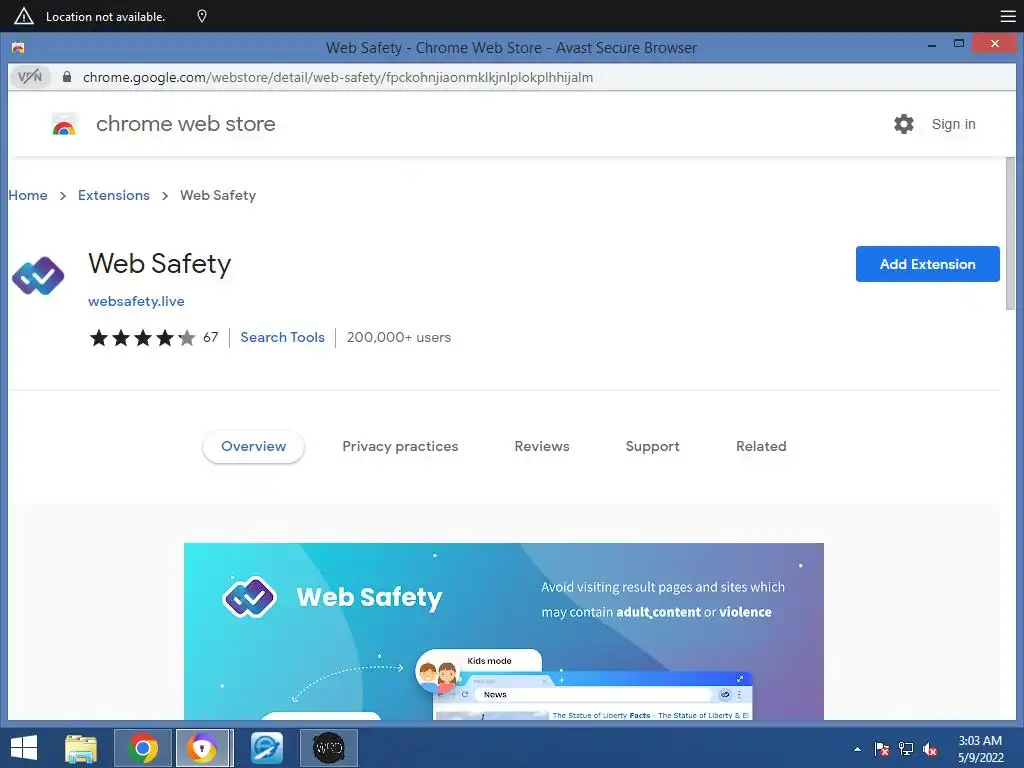
Task: Click the Sign in link
Action: (953, 124)
